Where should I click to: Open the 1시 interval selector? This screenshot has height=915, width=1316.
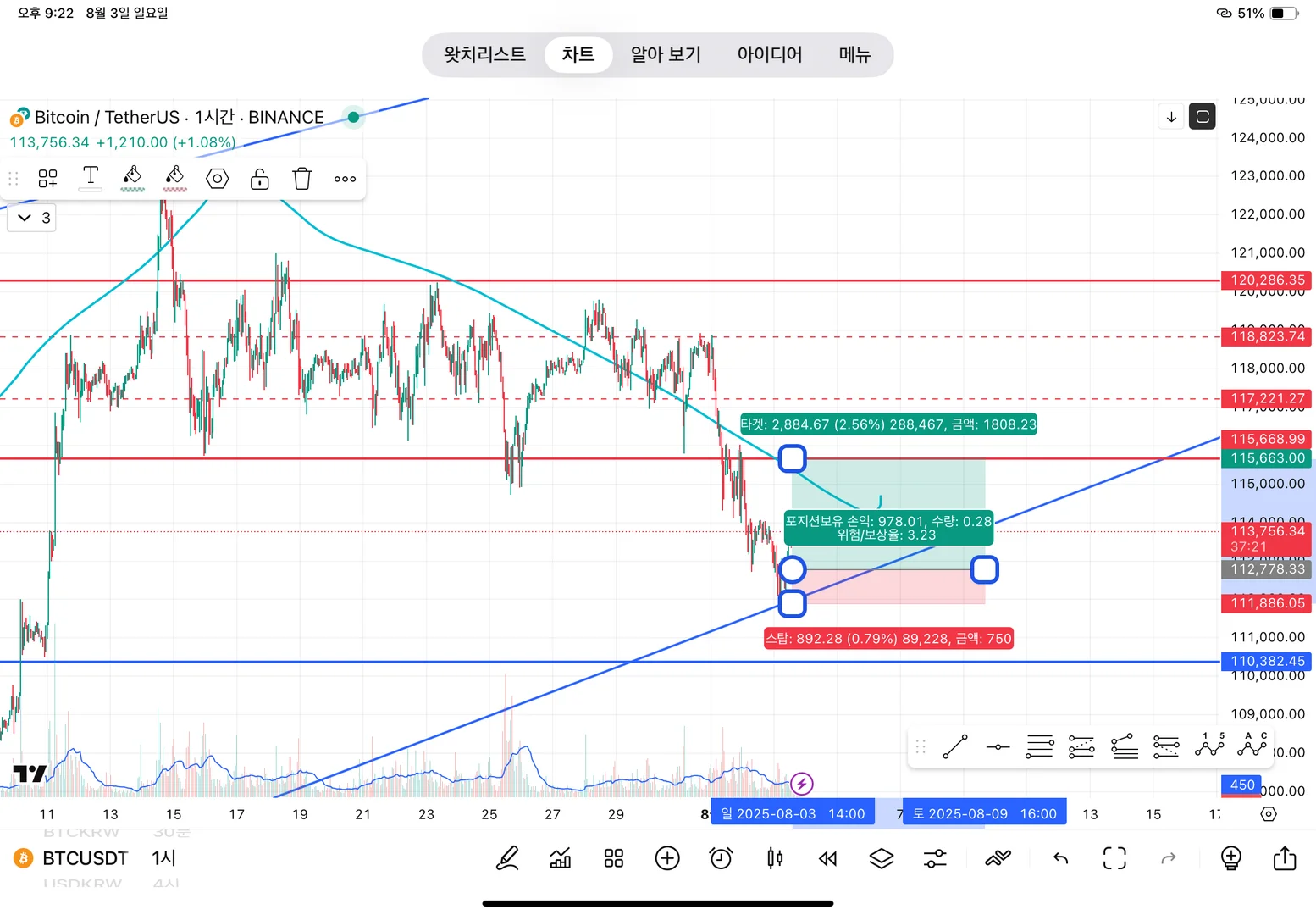[x=164, y=858]
